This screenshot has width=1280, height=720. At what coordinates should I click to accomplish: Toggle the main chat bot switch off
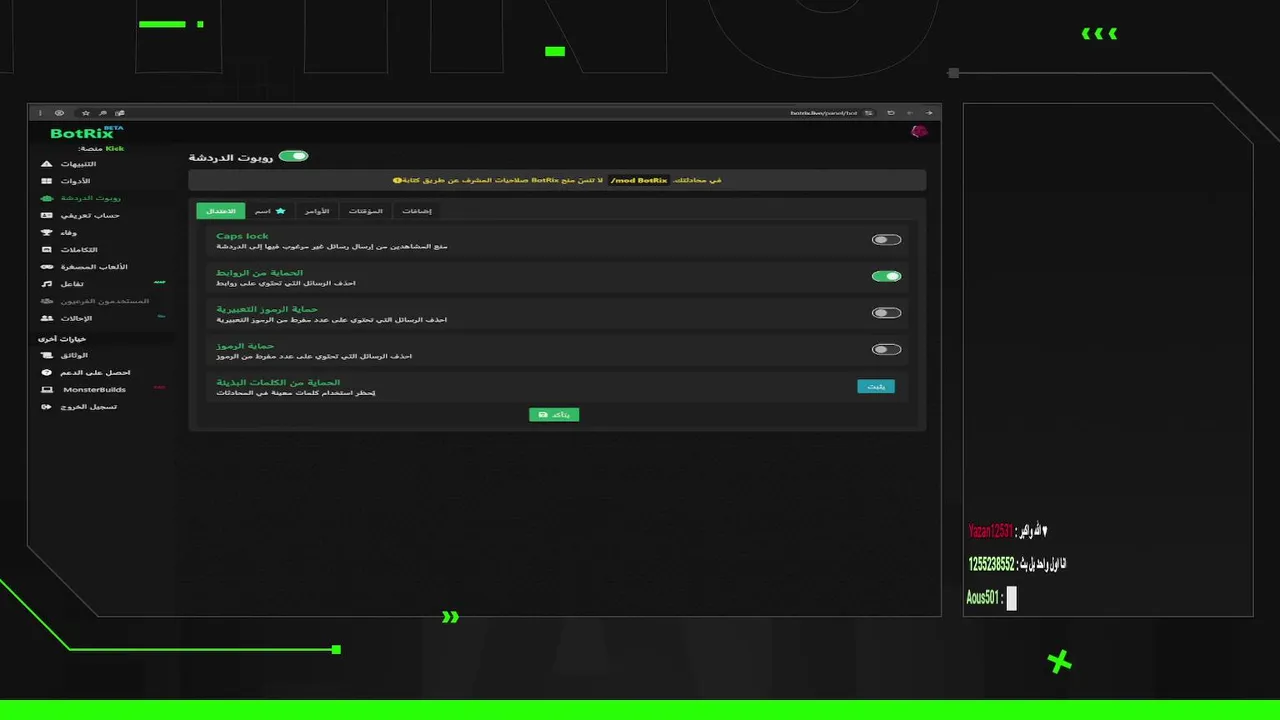click(x=294, y=156)
